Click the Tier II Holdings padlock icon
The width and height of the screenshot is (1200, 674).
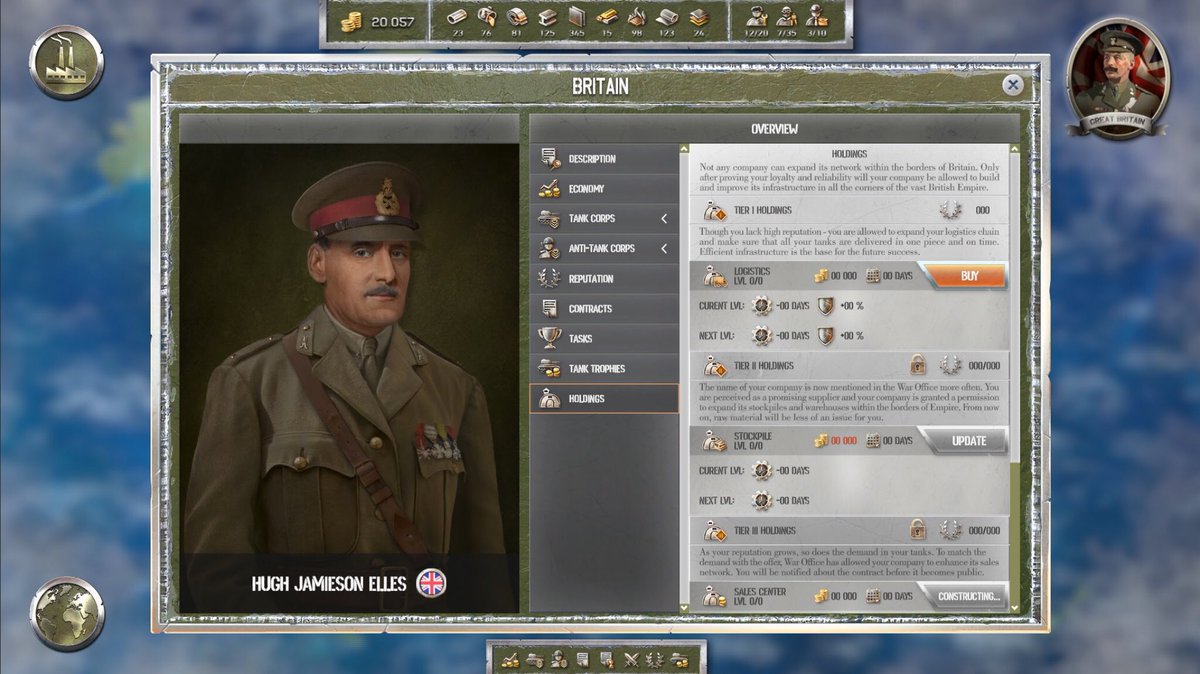click(x=917, y=365)
